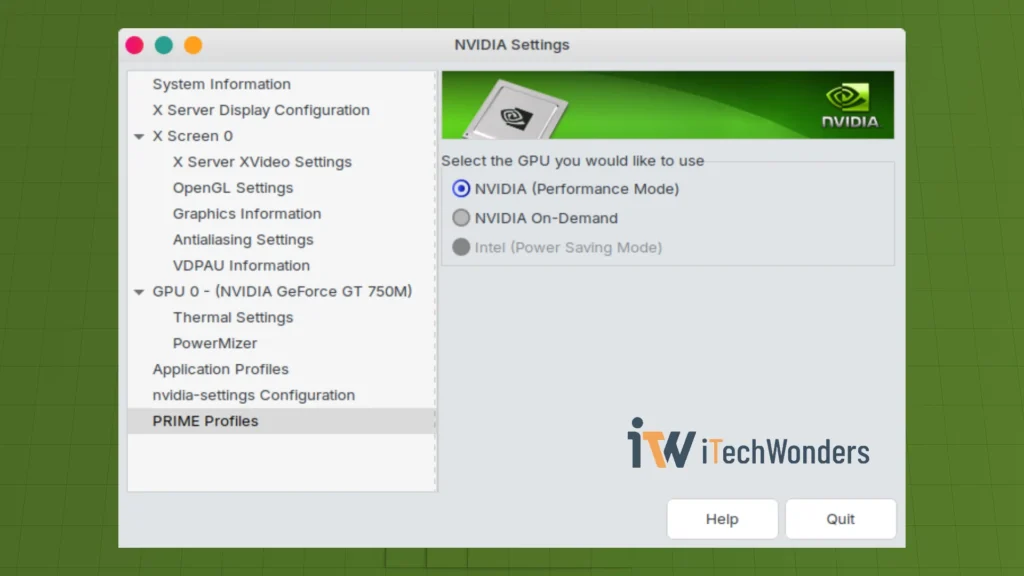1024x576 pixels.
Task: Open the System Information page
Action: (220, 84)
